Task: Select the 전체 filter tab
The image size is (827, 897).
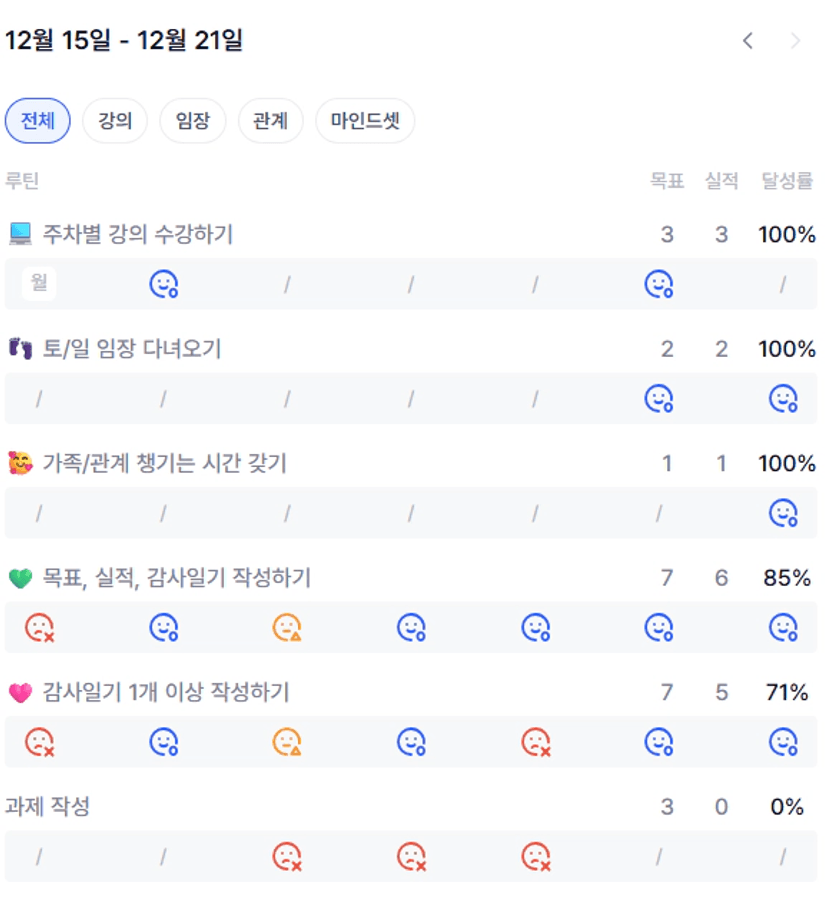Action: coord(38,121)
